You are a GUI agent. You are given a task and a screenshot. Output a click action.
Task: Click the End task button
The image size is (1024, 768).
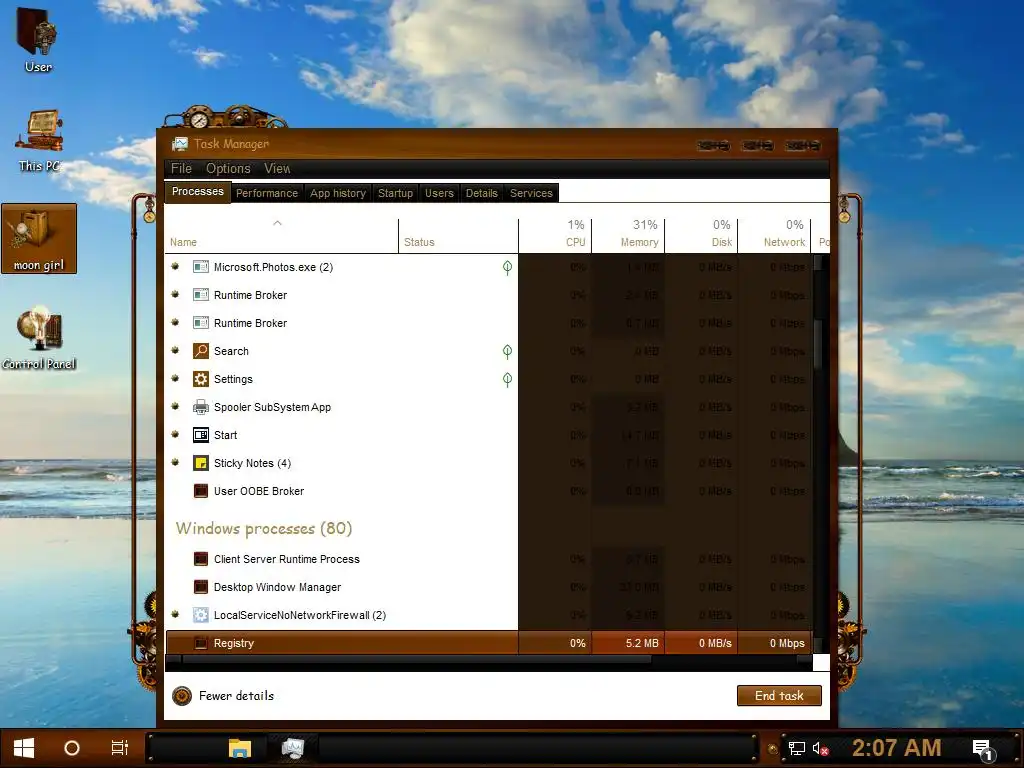click(x=779, y=696)
